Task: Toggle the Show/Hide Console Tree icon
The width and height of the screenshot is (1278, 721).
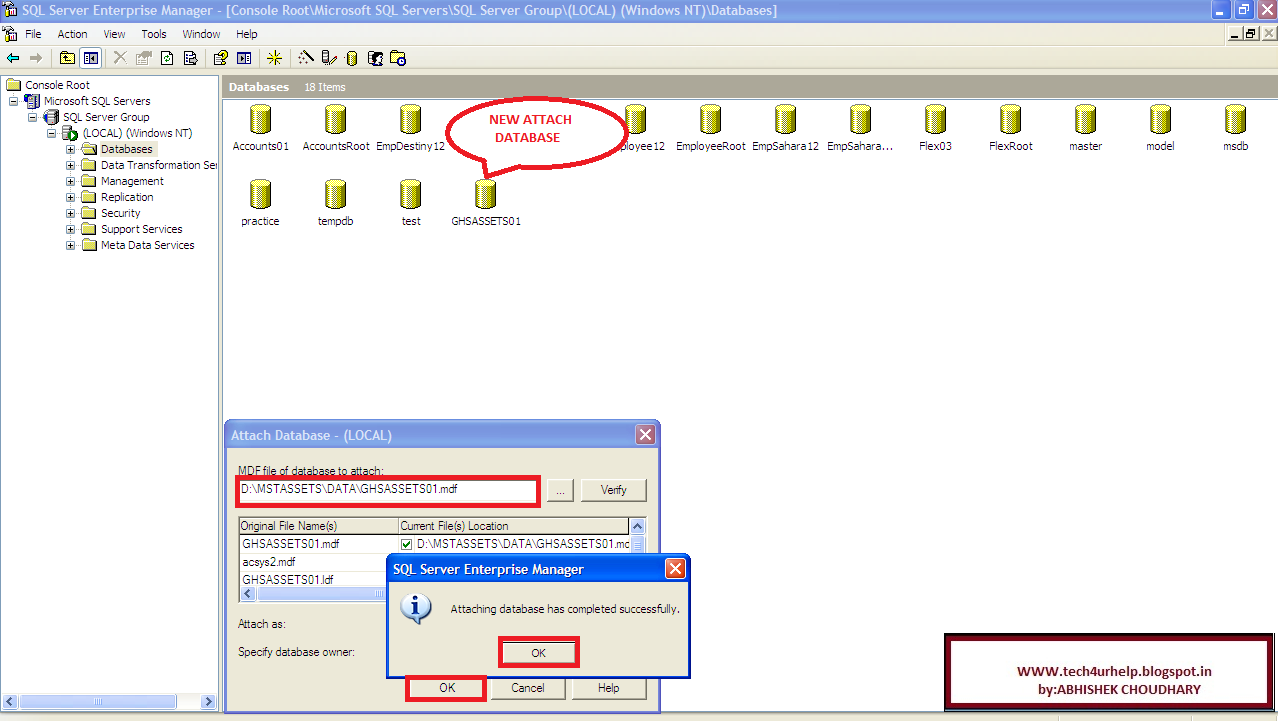Action: pyautogui.click(x=91, y=58)
